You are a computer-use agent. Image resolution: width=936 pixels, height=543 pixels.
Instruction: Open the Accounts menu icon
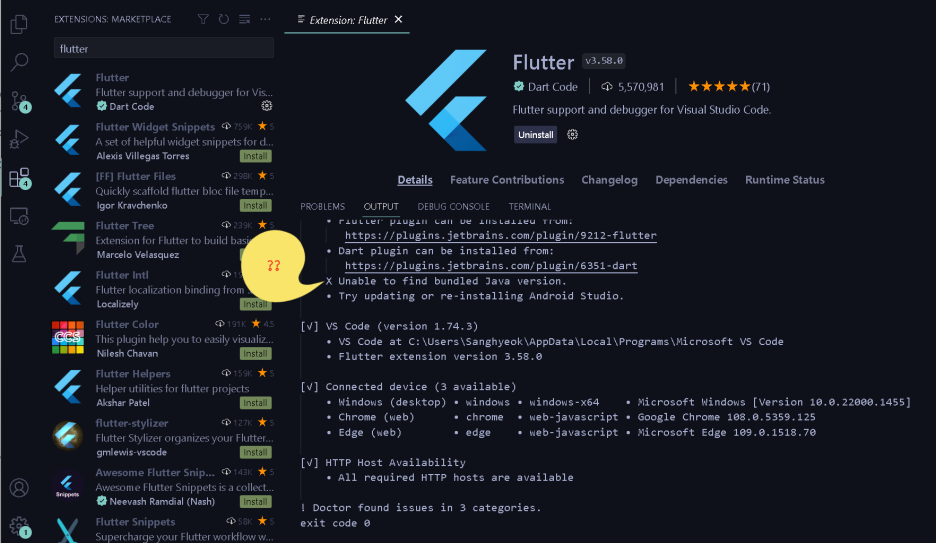pos(19,488)
